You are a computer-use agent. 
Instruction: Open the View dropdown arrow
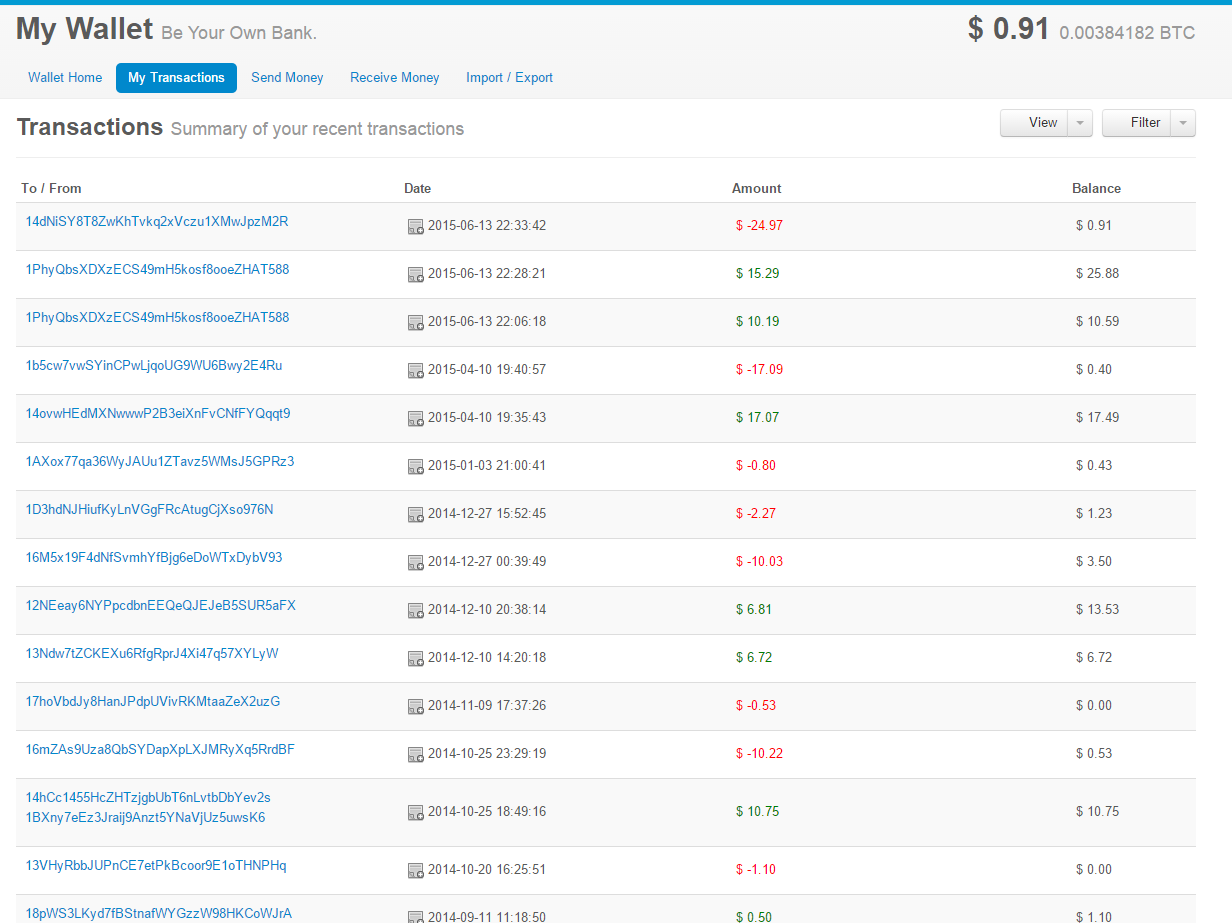(1080, 123)
